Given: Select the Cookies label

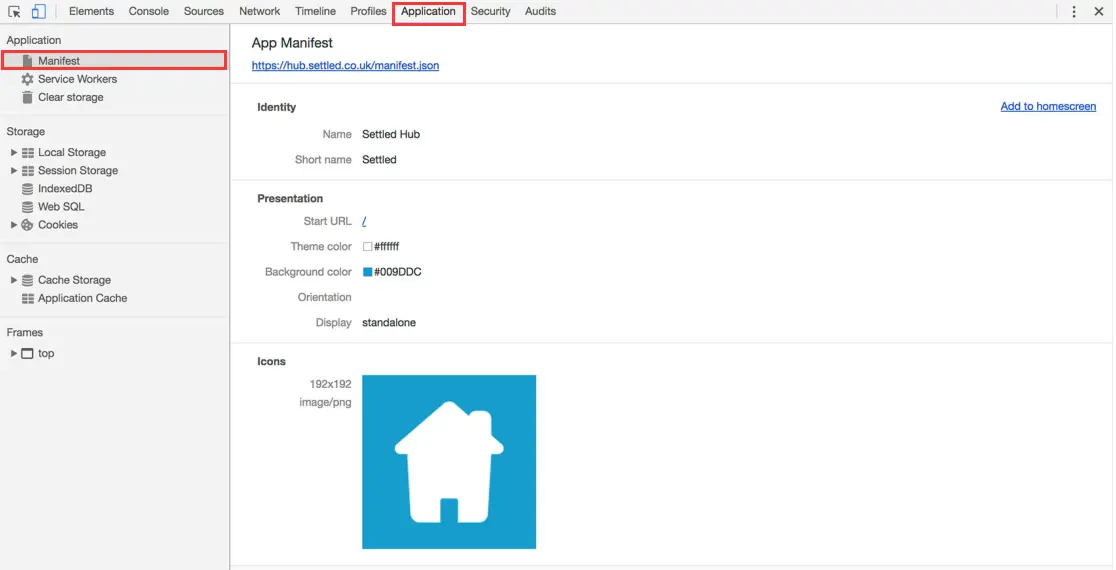Looking at the screenshot, I should 58,225.
